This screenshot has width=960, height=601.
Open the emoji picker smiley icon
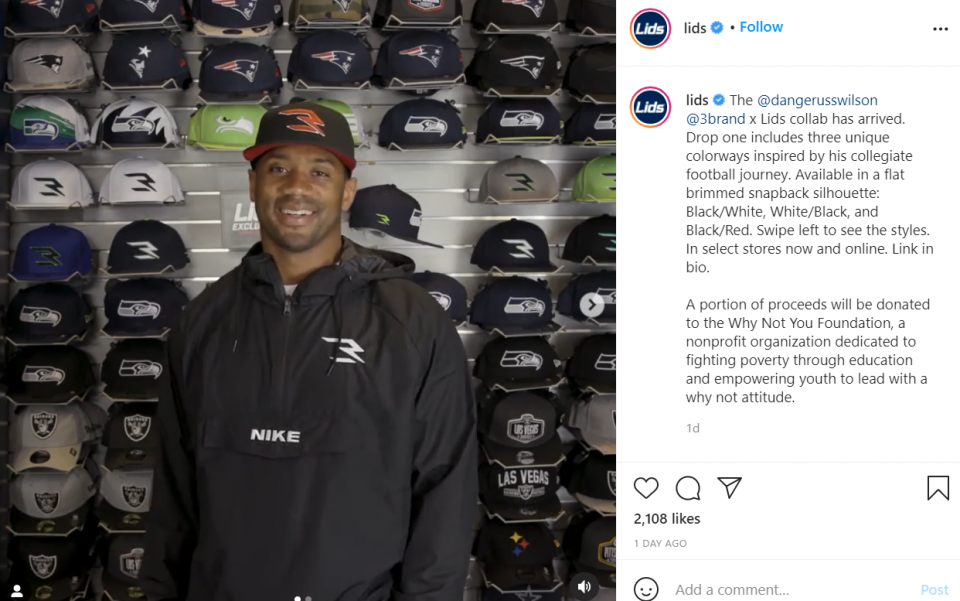pyautogui.click(x=646, y=589)
